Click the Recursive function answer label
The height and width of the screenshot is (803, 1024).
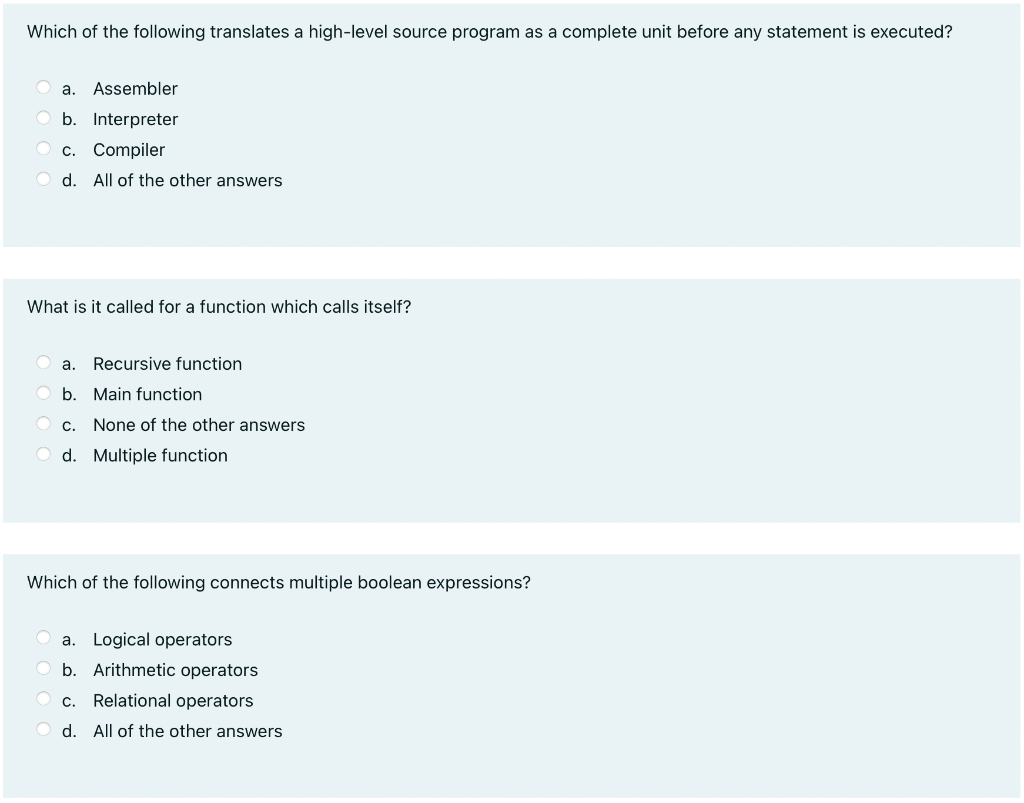click(x=167, y=364)
